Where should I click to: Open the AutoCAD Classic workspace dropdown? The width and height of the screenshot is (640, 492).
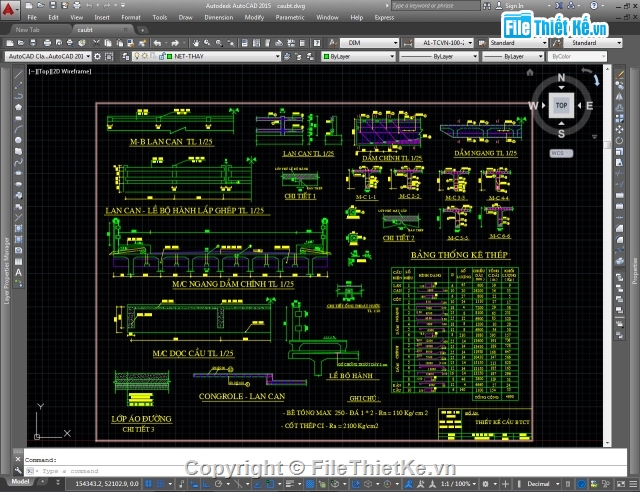coord(49,56)
